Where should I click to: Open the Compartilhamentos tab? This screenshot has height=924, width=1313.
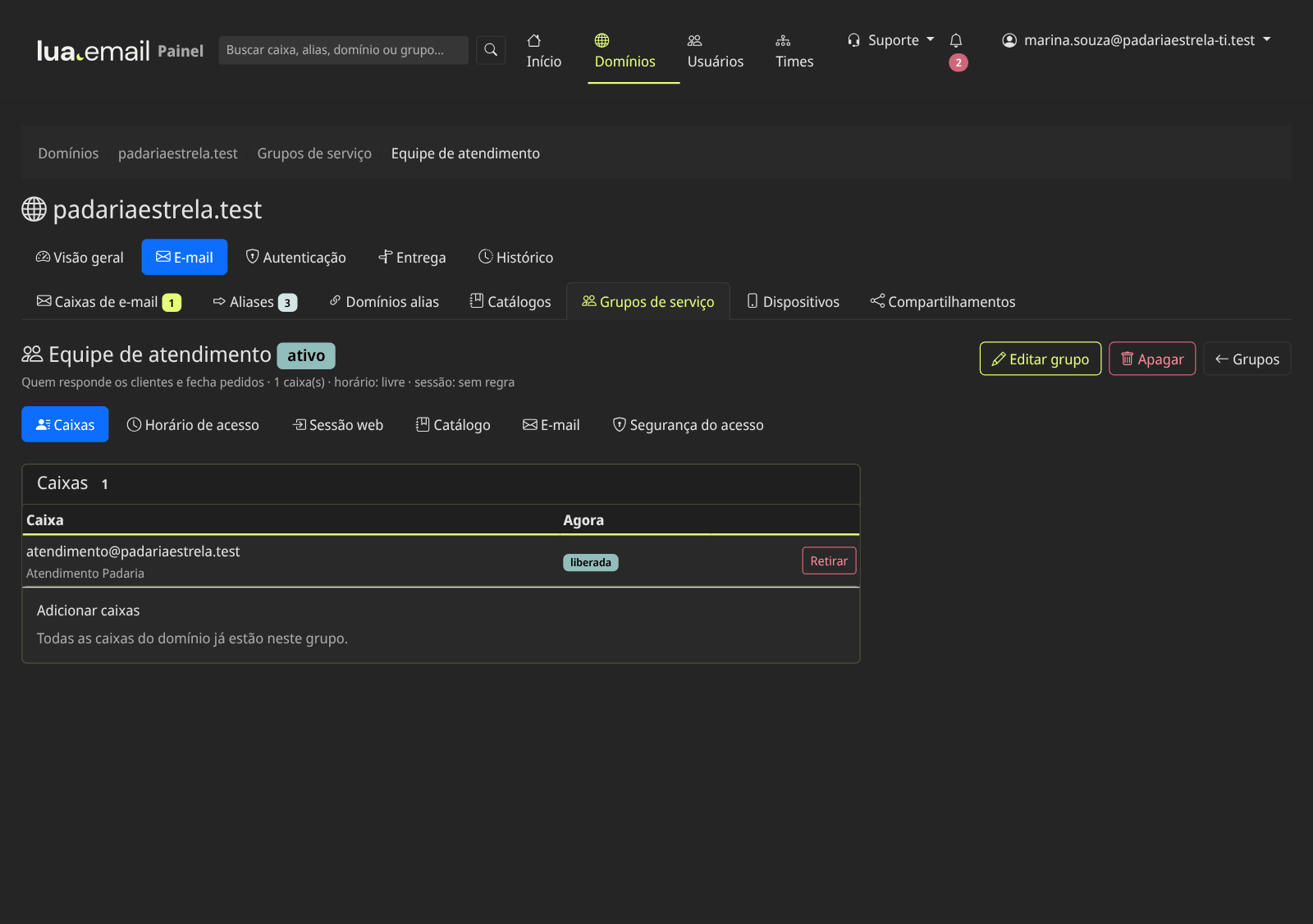943,302
